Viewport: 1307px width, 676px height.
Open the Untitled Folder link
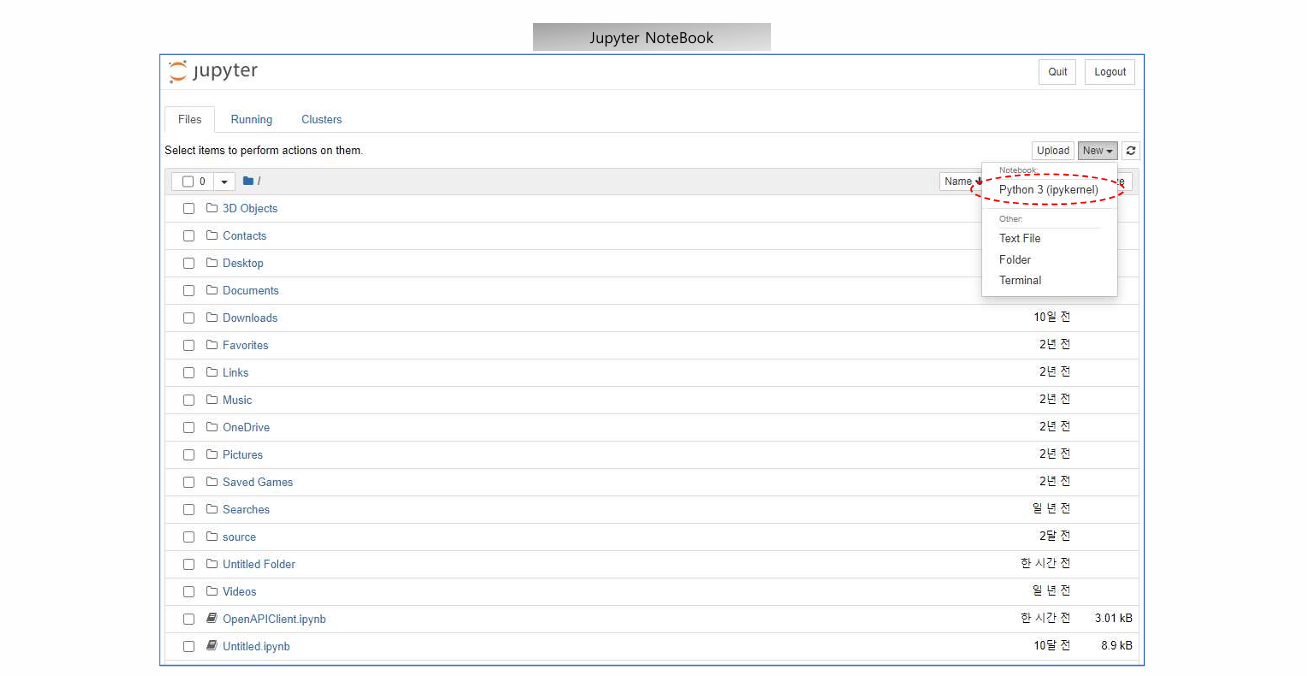coord(259,564)
